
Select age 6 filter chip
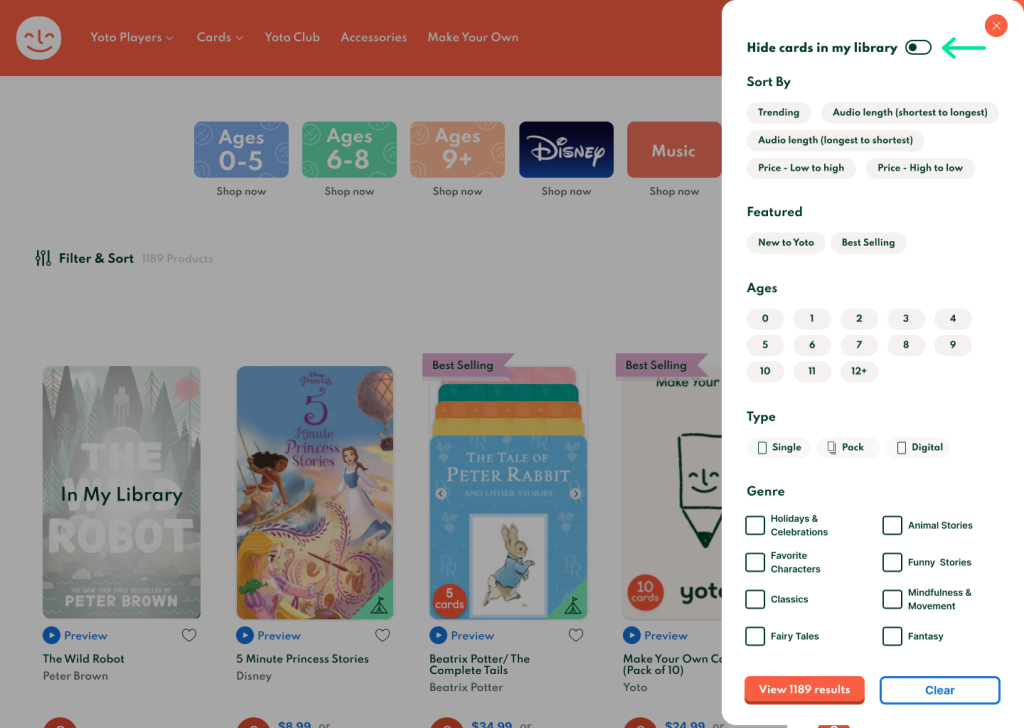pos(812,345)
